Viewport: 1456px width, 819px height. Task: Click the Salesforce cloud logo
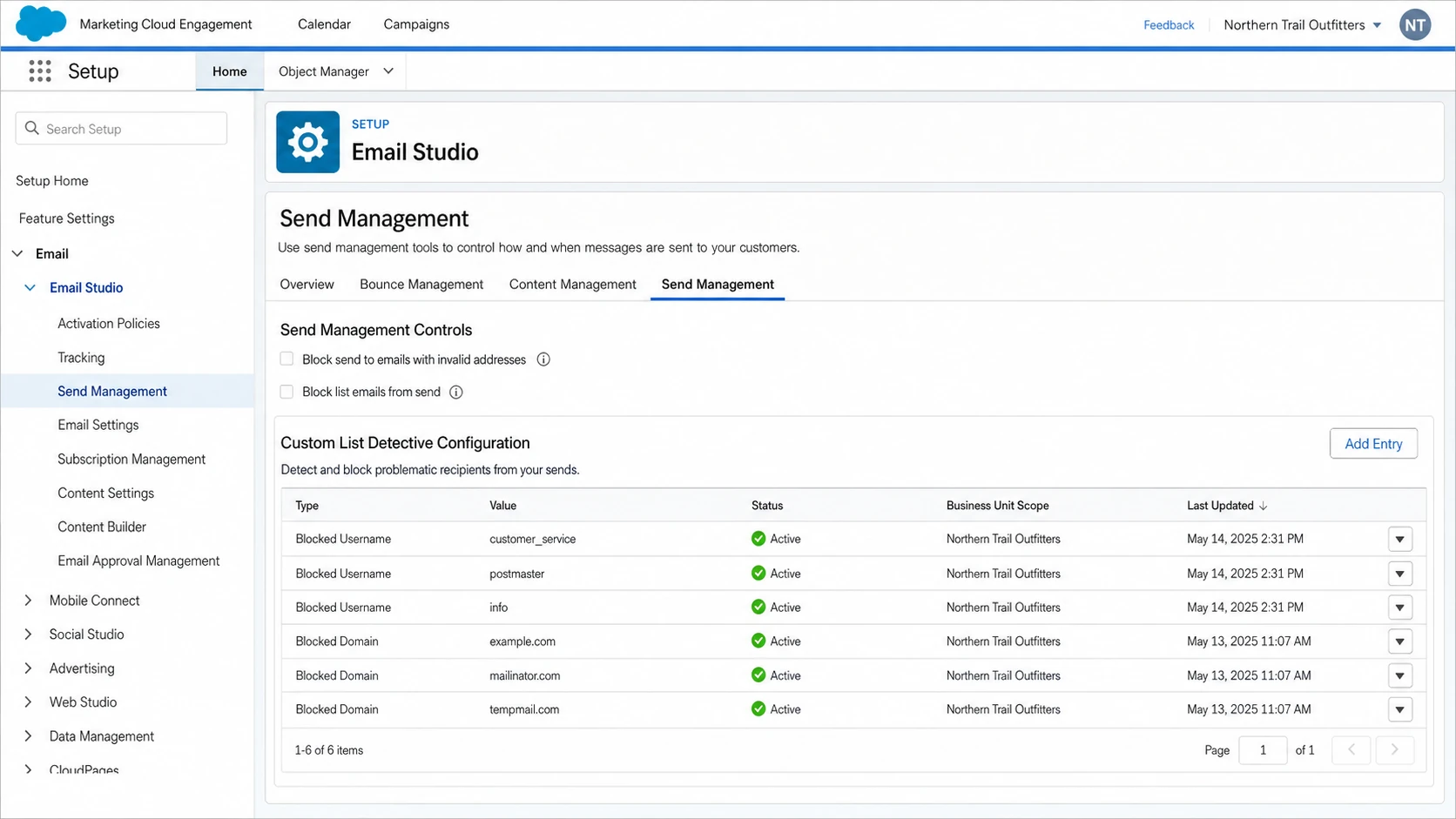tap(41, 23)
